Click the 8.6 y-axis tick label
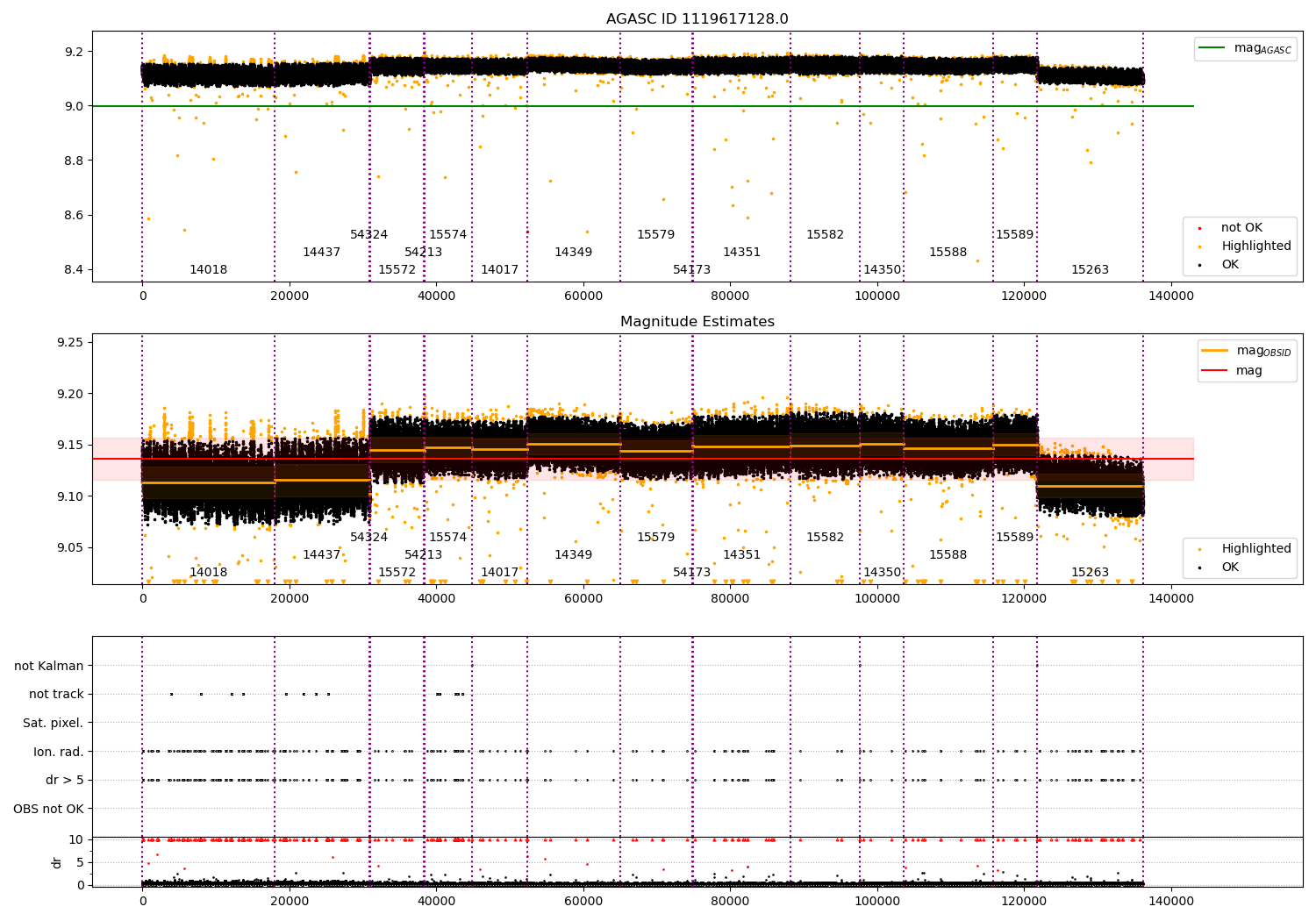1316x921 pixels. point(74,216)
